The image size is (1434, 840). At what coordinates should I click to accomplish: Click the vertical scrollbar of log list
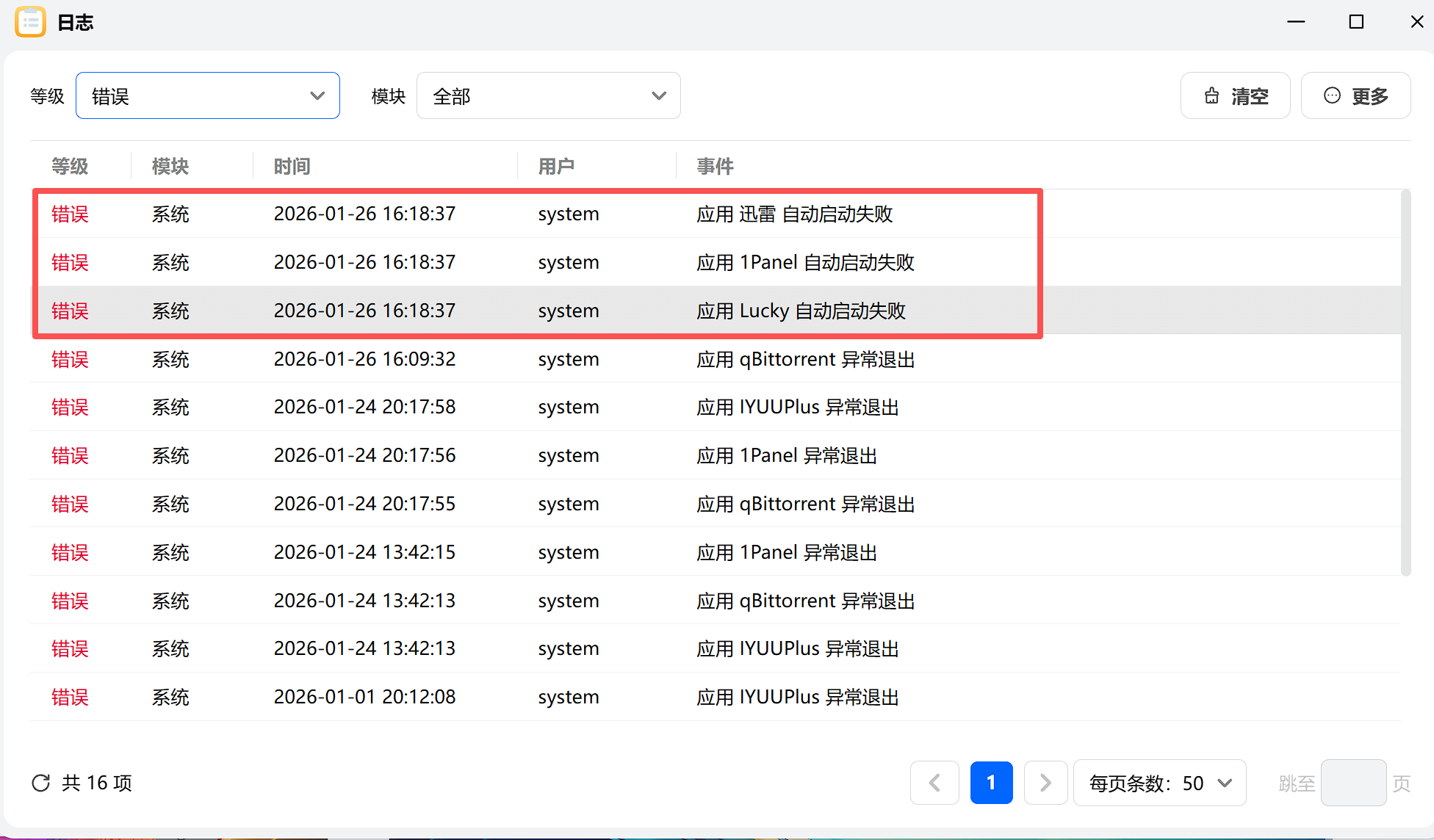pyautogui.click(x=1405, y=382)
